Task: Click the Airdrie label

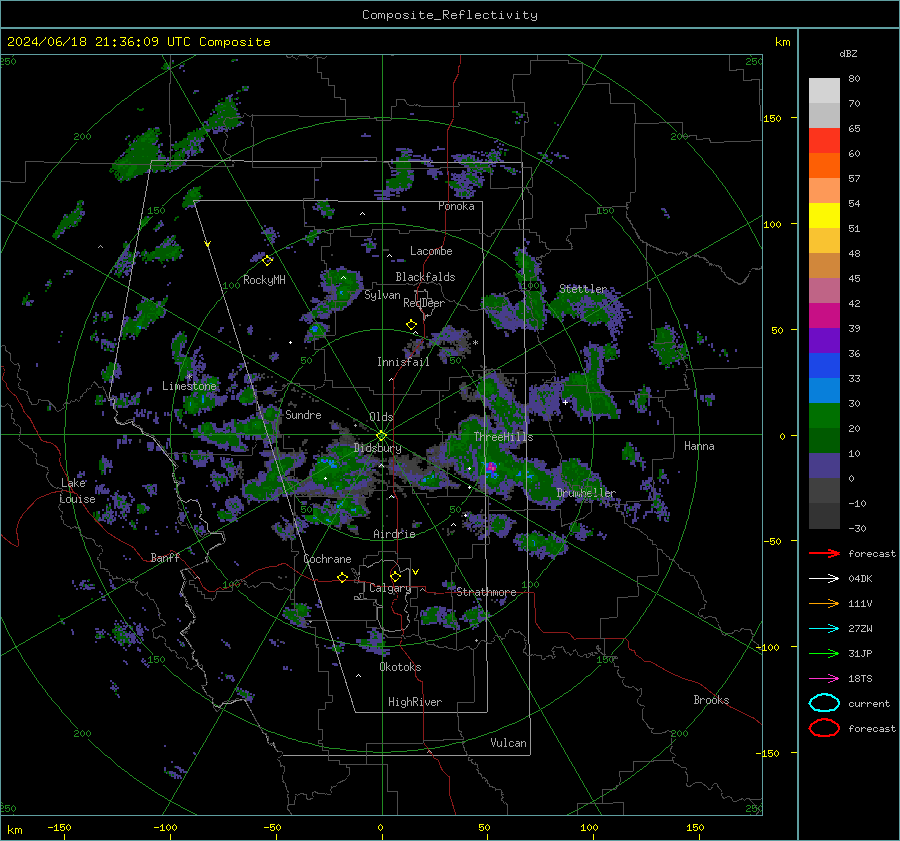Action: point(394,534)
